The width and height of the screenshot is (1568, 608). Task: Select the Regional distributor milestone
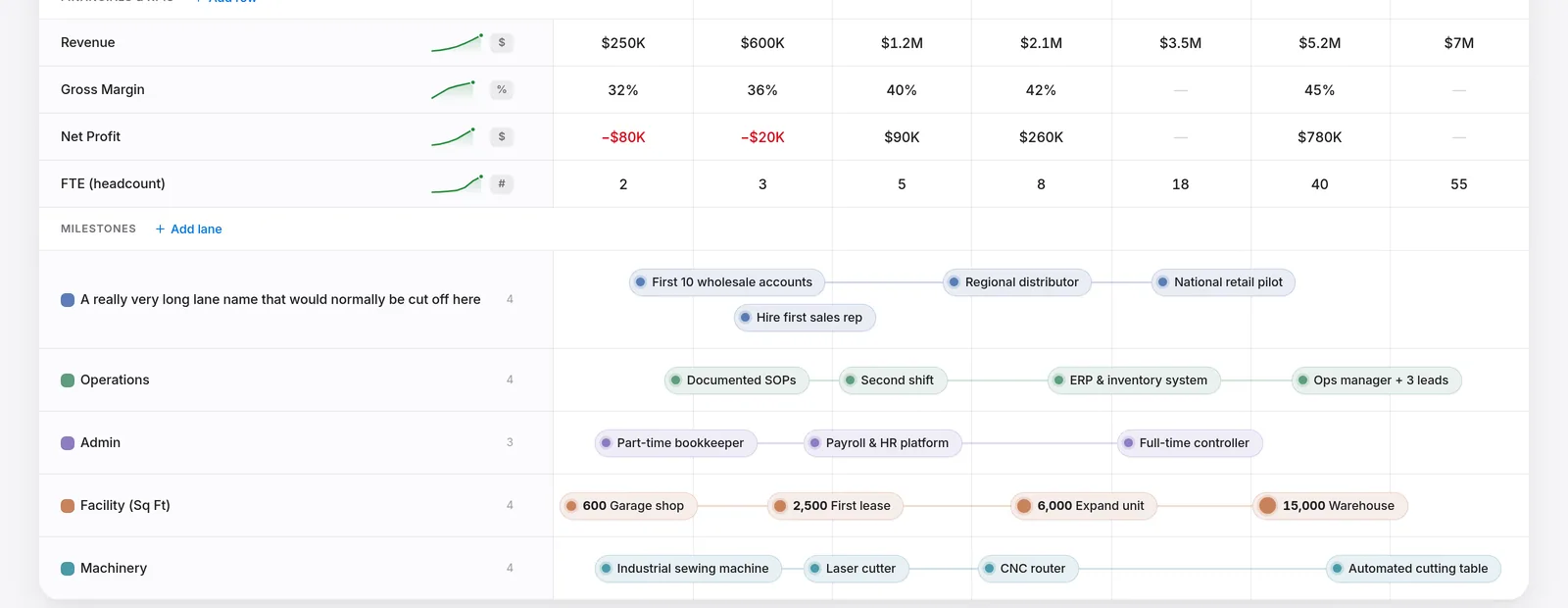[1017, 282]
